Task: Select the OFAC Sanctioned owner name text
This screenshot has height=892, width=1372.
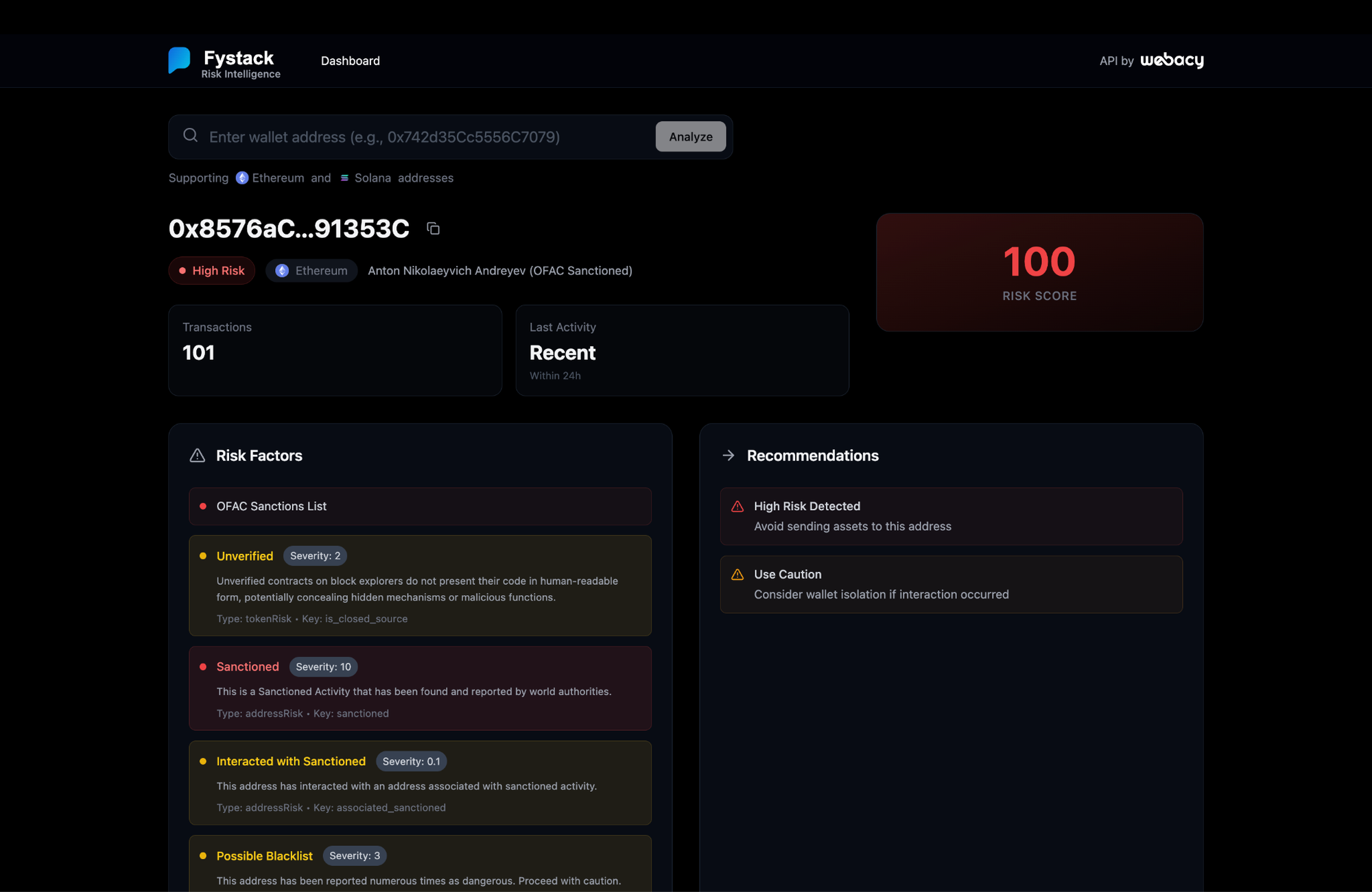Action: pyautogui.click(x=500, y=271)
